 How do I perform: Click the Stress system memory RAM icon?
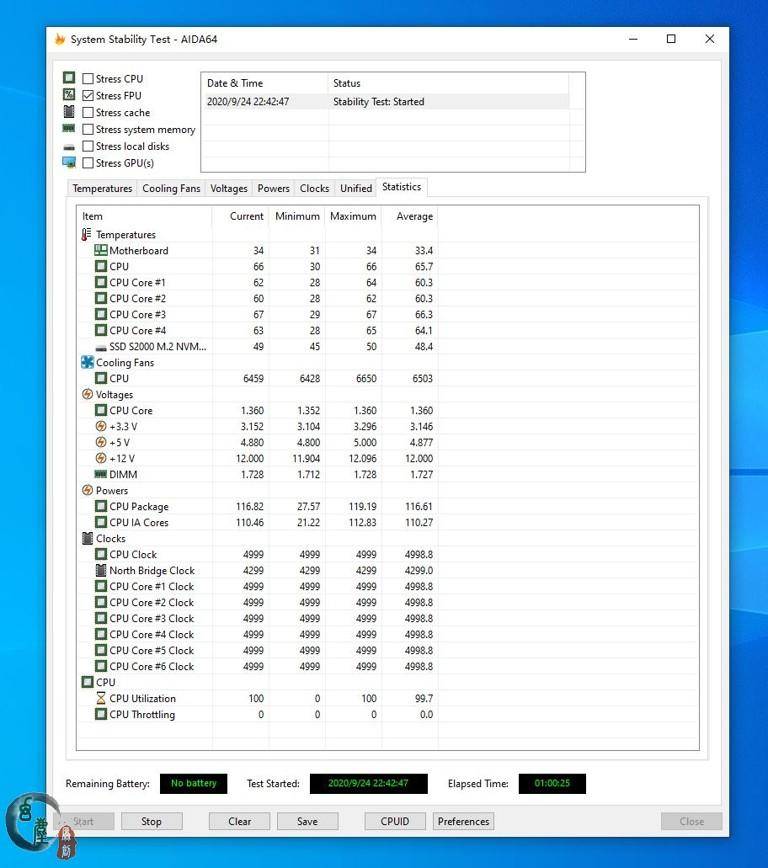pos(69,128)
